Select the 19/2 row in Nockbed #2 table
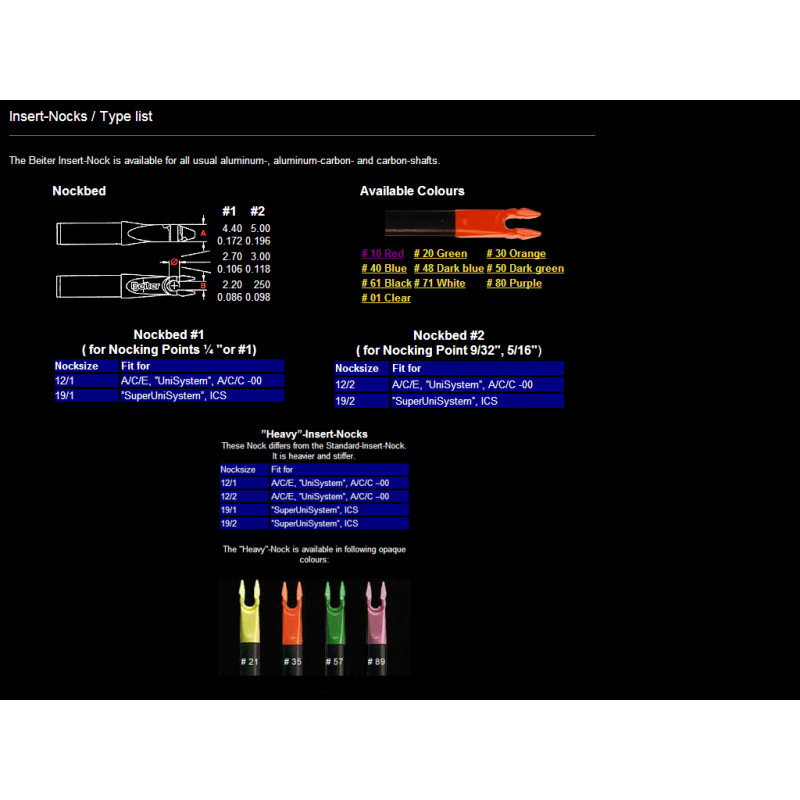 pyautogui.click(x=449, y=401)
